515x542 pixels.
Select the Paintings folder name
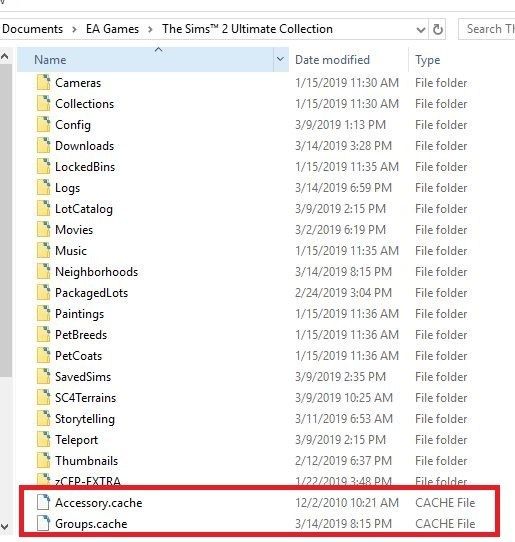(79, 314)
